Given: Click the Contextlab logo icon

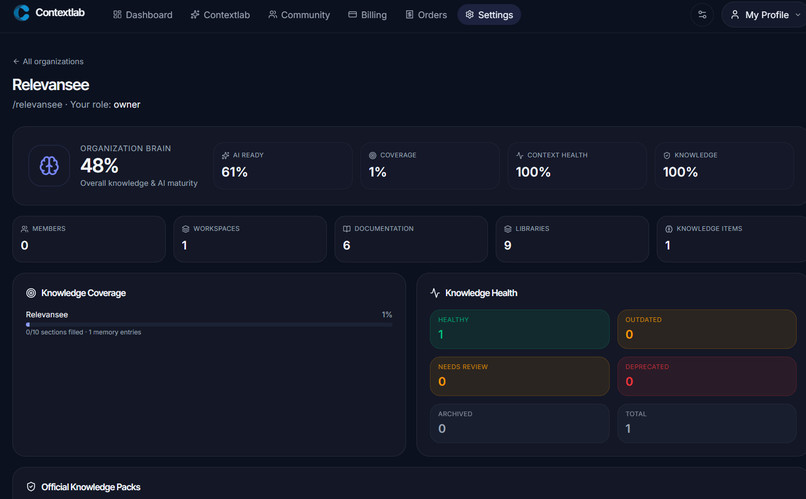Looking at the screenshot, I should [22, 13].
